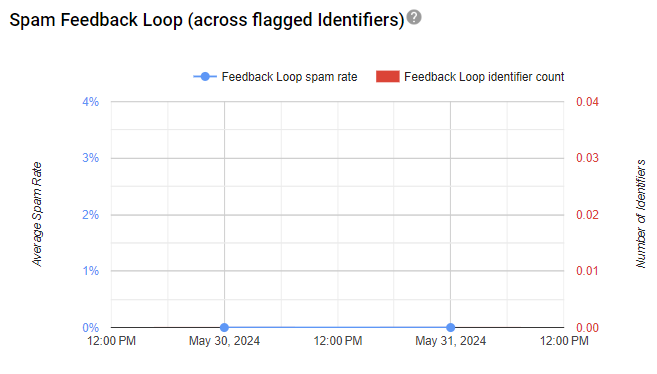Image resolution: width=657 pixels, height=374 pixels.
Task: Click the 0.00 label on right axis
Action: click(587, 328)
